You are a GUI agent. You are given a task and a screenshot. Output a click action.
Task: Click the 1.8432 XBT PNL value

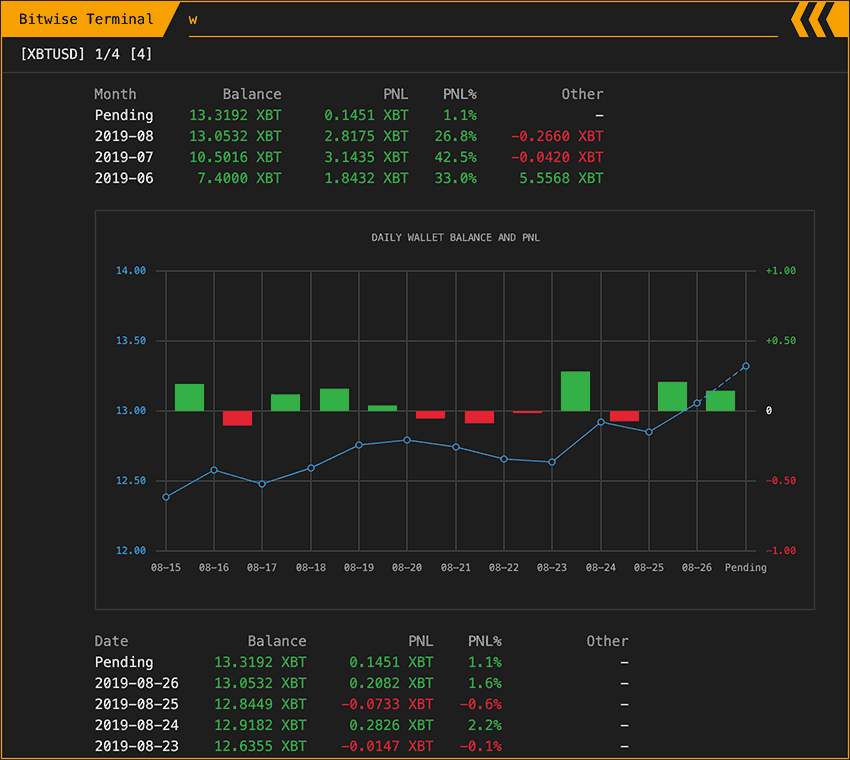pyautogui.click(x=366, y=178)
